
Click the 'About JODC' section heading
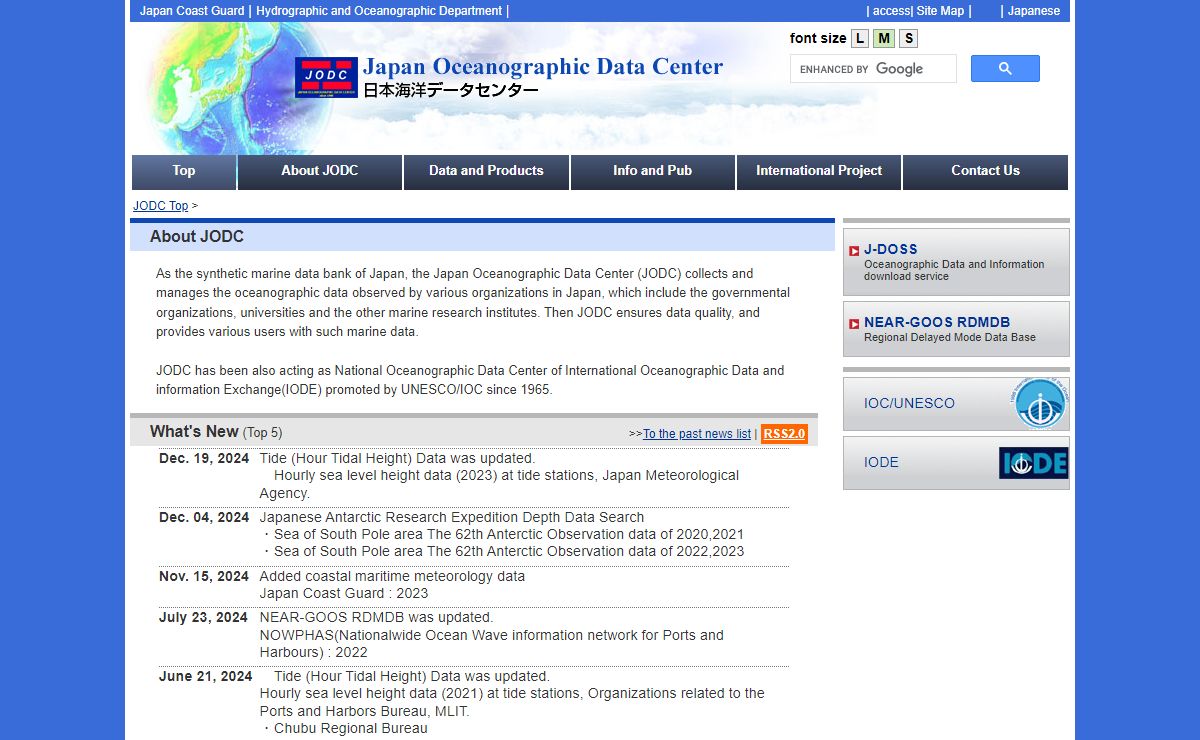[197, 237]
